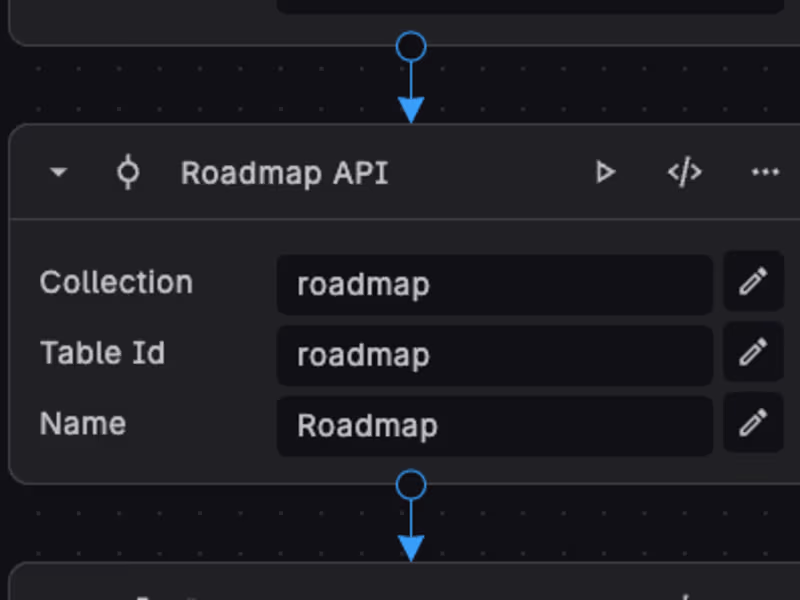Click the Table Id label
This screenshot has width=800, height=600.
102,353
